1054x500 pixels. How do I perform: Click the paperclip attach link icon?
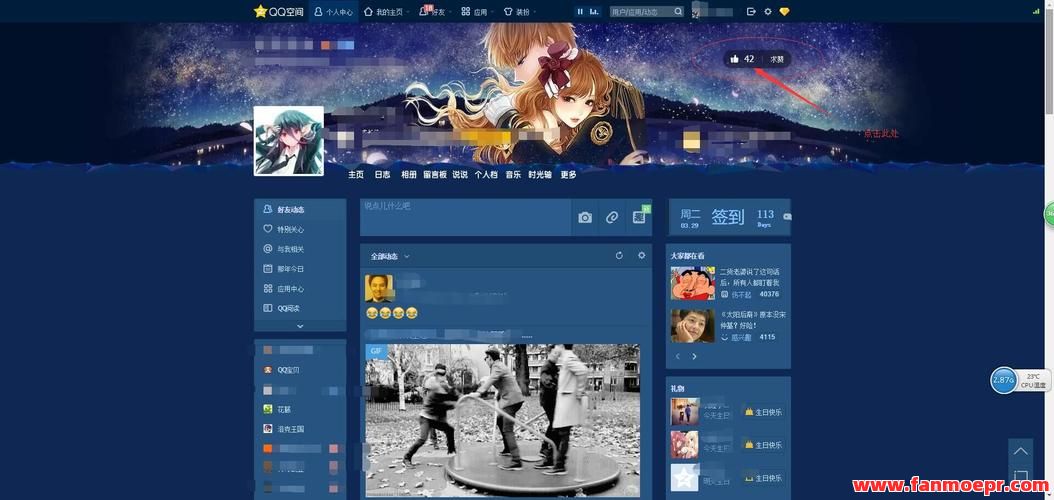611,217
